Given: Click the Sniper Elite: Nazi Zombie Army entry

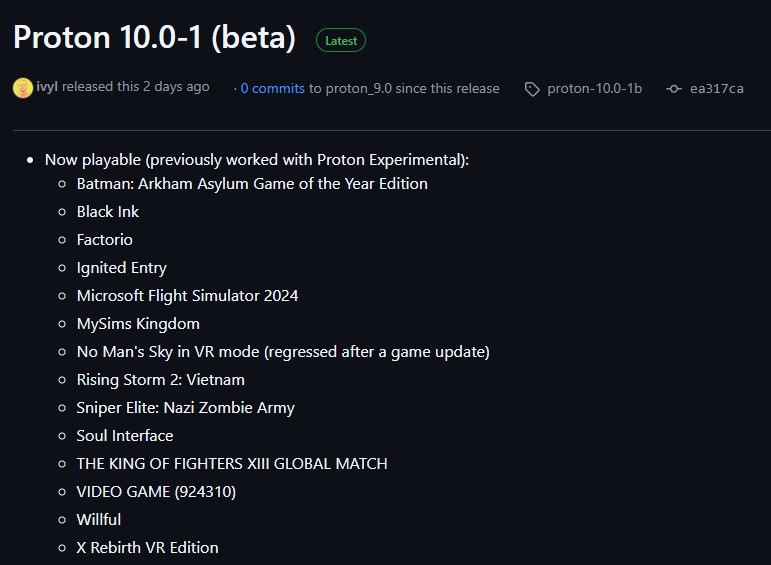Looking at the screenshot, I should [x=185, y=408].
